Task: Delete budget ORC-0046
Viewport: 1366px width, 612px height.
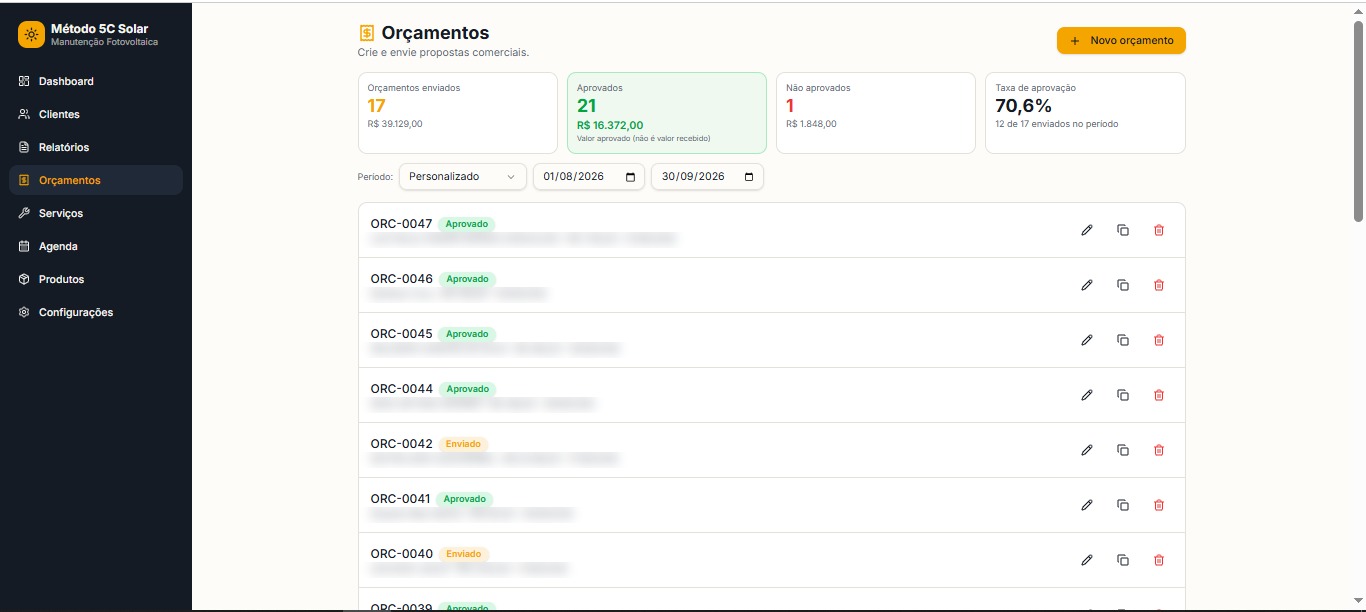Action: (1159, 285)
